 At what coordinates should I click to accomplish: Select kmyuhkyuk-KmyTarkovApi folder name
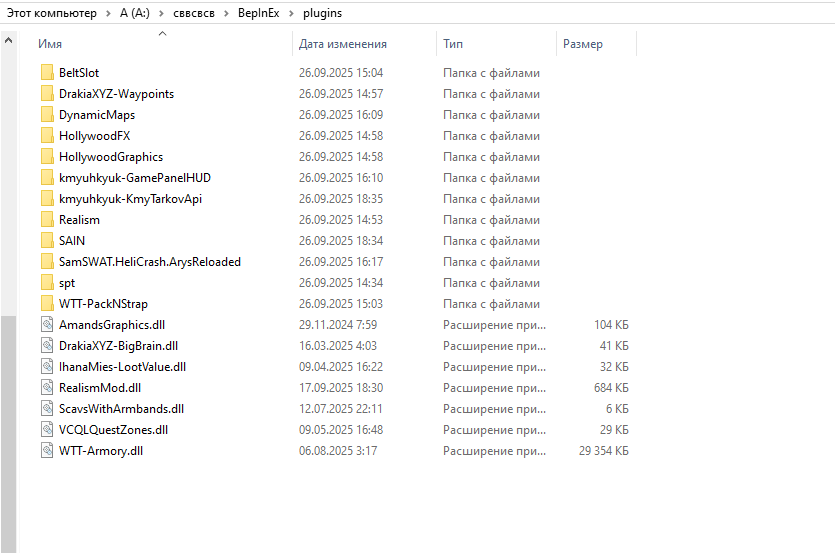pos(130,199)
